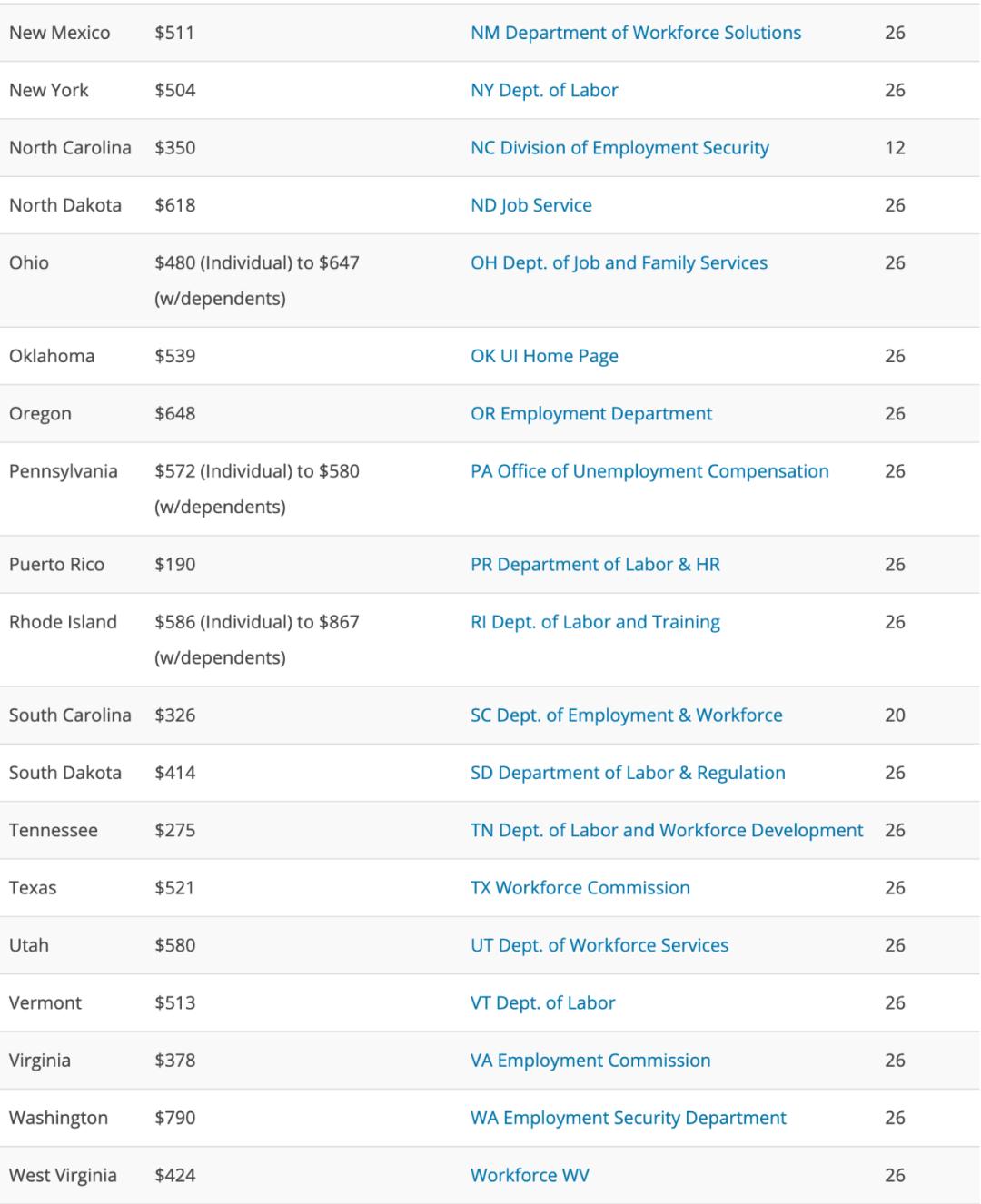Open NC Division of Employment Security link
This screenshot has height=1204, width=981.
[x=619, y=147]
